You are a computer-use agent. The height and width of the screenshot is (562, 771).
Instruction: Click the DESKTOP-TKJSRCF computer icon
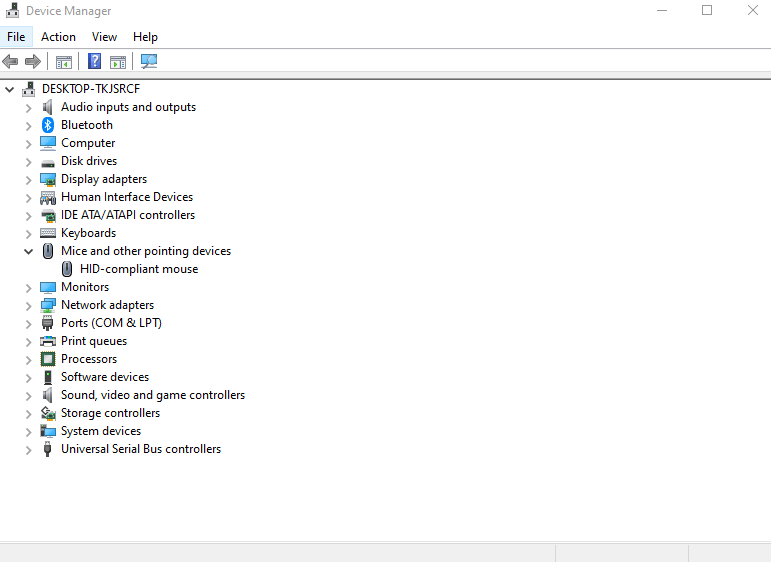(x=29, y=89)
